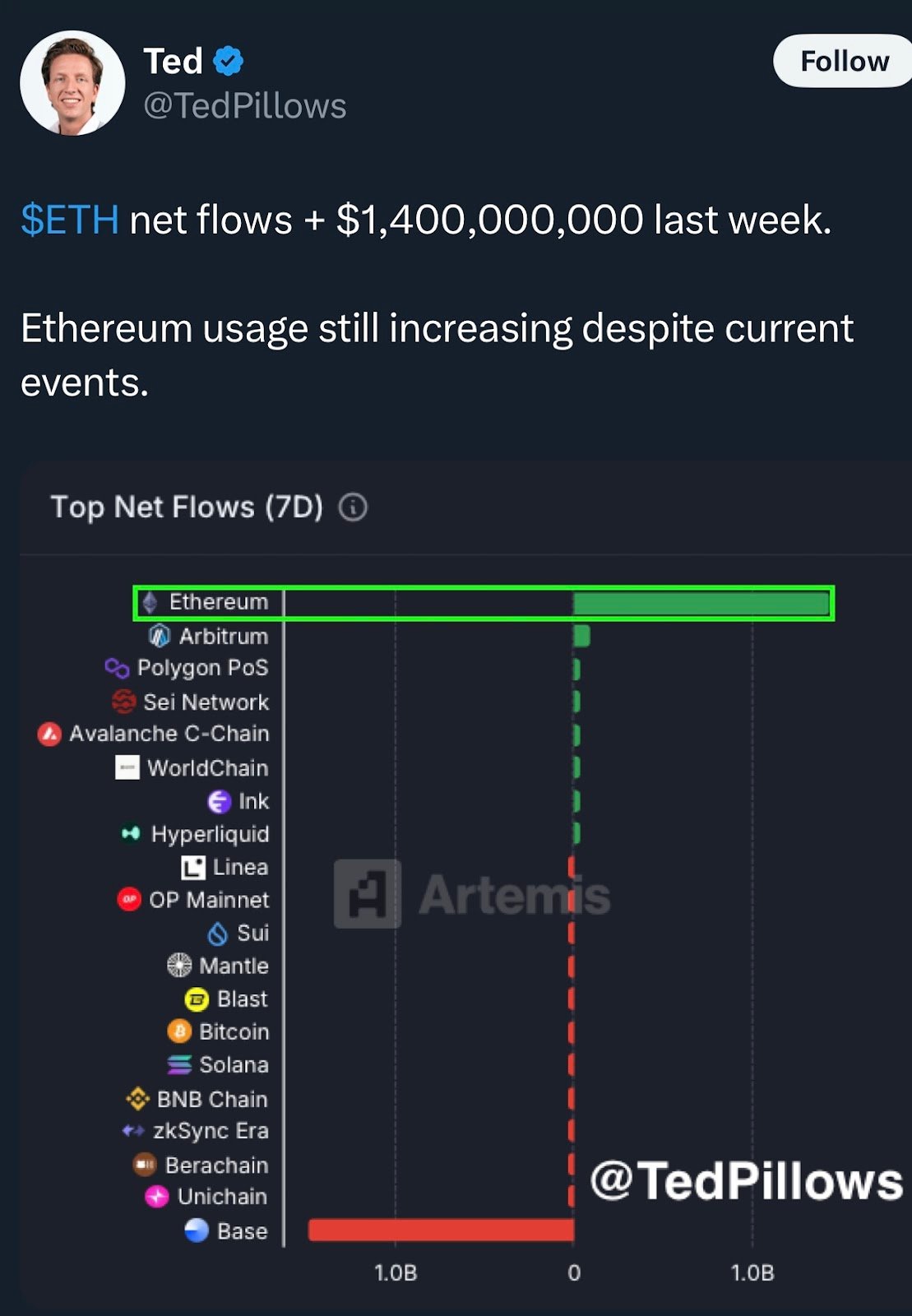Select the highlighted Ethereum net flow bar

[699, 601]
